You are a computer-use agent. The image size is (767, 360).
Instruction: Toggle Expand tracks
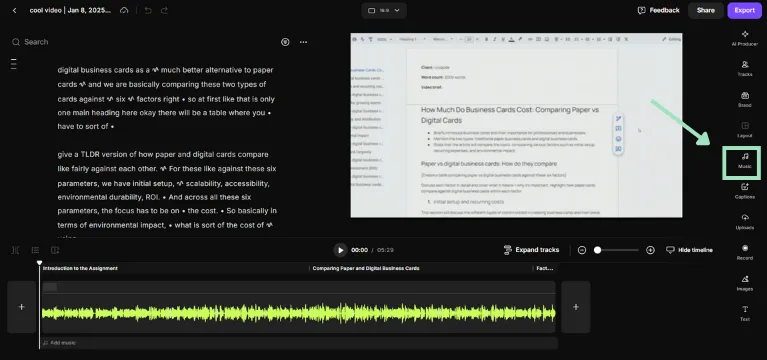coord(531,250)
